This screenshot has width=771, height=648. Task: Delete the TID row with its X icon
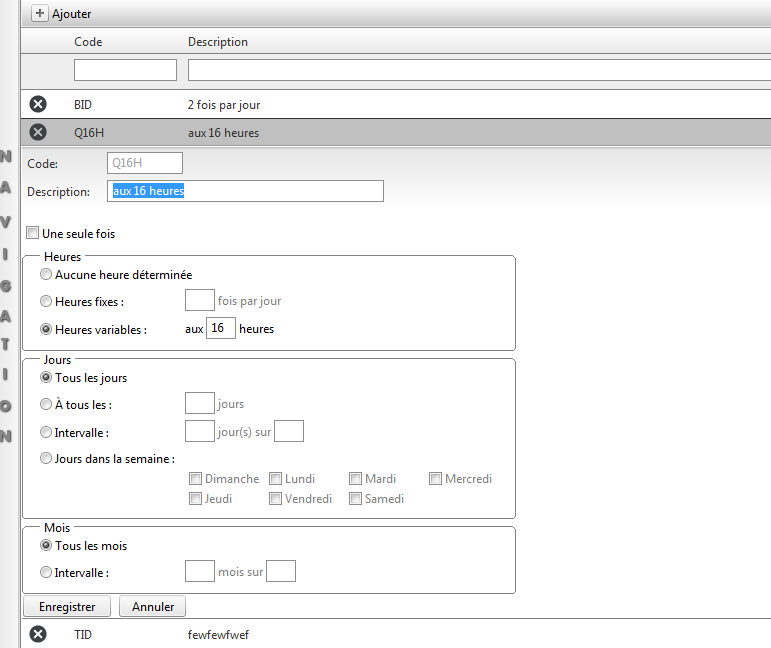click(38, 634)
